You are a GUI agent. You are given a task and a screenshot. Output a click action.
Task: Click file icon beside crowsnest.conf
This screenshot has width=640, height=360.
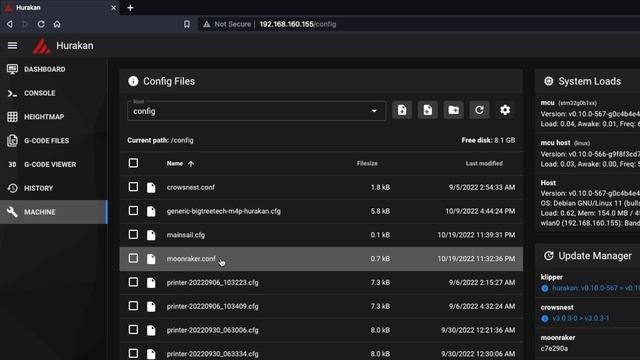click(151, 187)
